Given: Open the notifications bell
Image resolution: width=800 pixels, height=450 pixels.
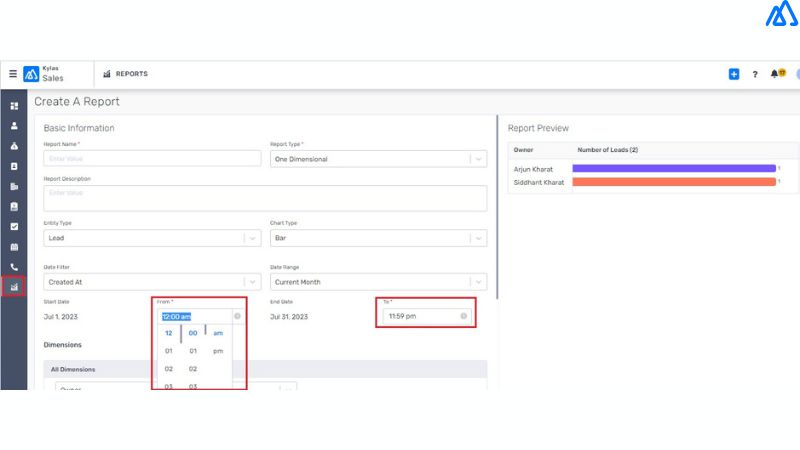Looking at the screenshot, I should click(x=776, y=74).
